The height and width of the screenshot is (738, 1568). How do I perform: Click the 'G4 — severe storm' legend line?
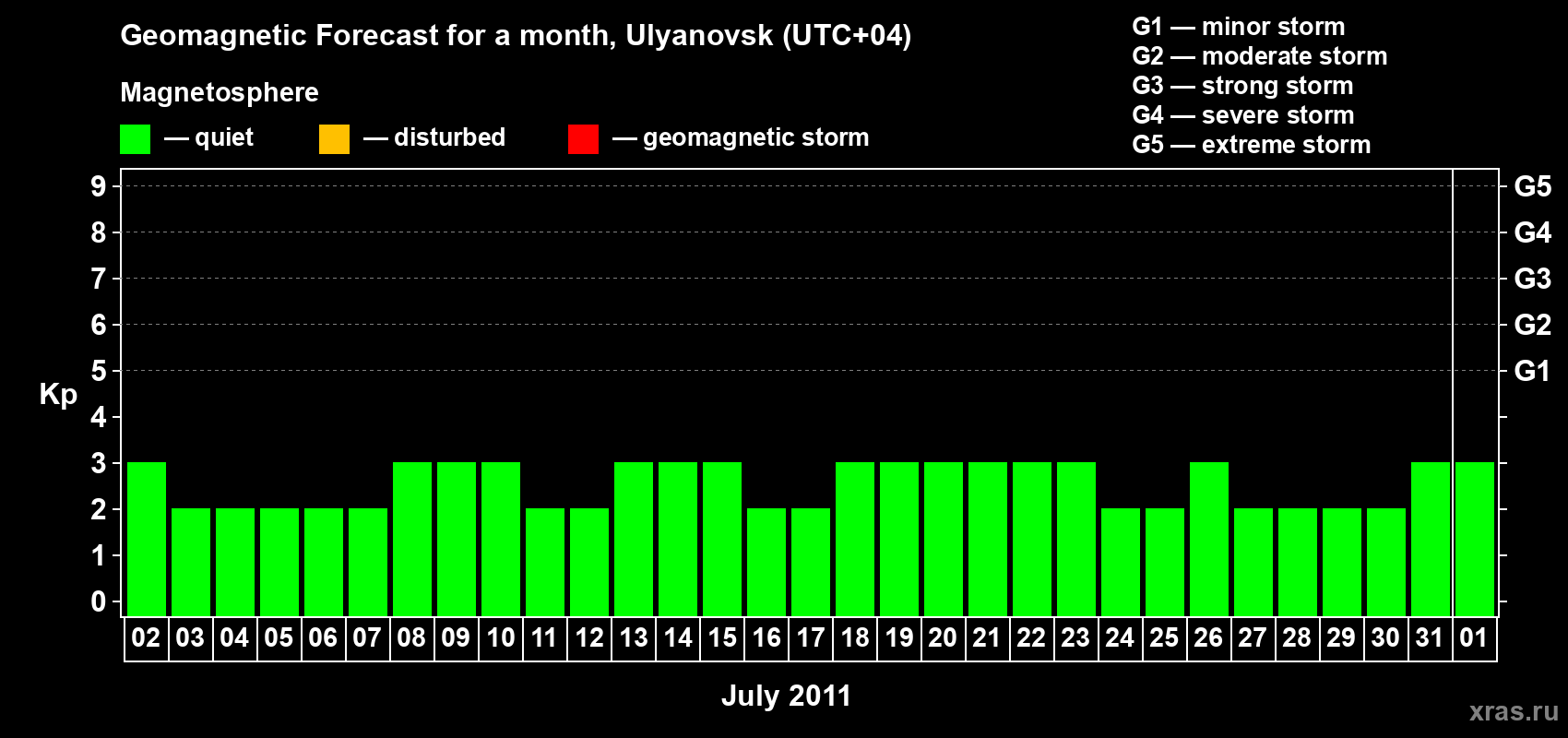1242,115
